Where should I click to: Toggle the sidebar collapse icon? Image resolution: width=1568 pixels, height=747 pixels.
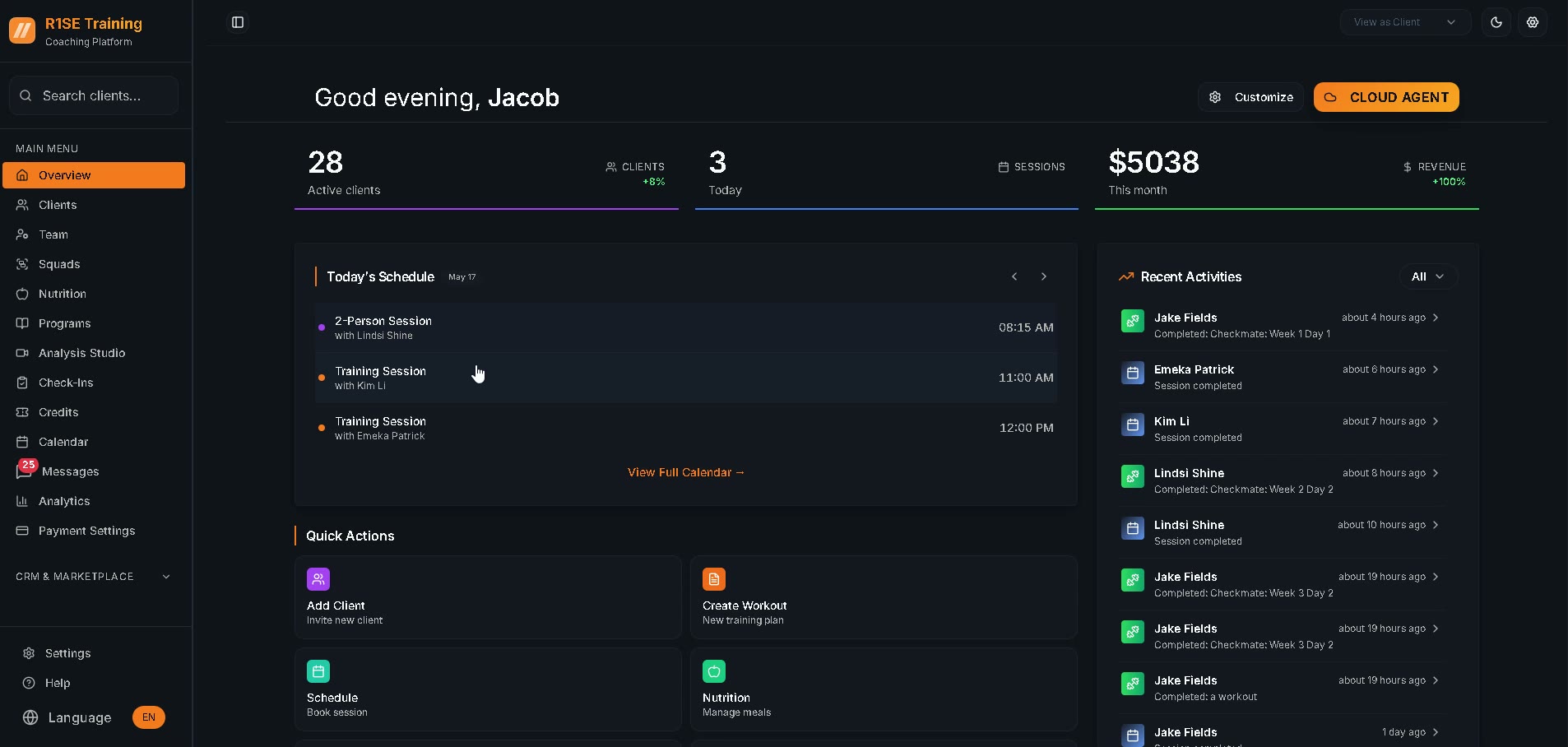pyautogui.click(x=238, y=22)
